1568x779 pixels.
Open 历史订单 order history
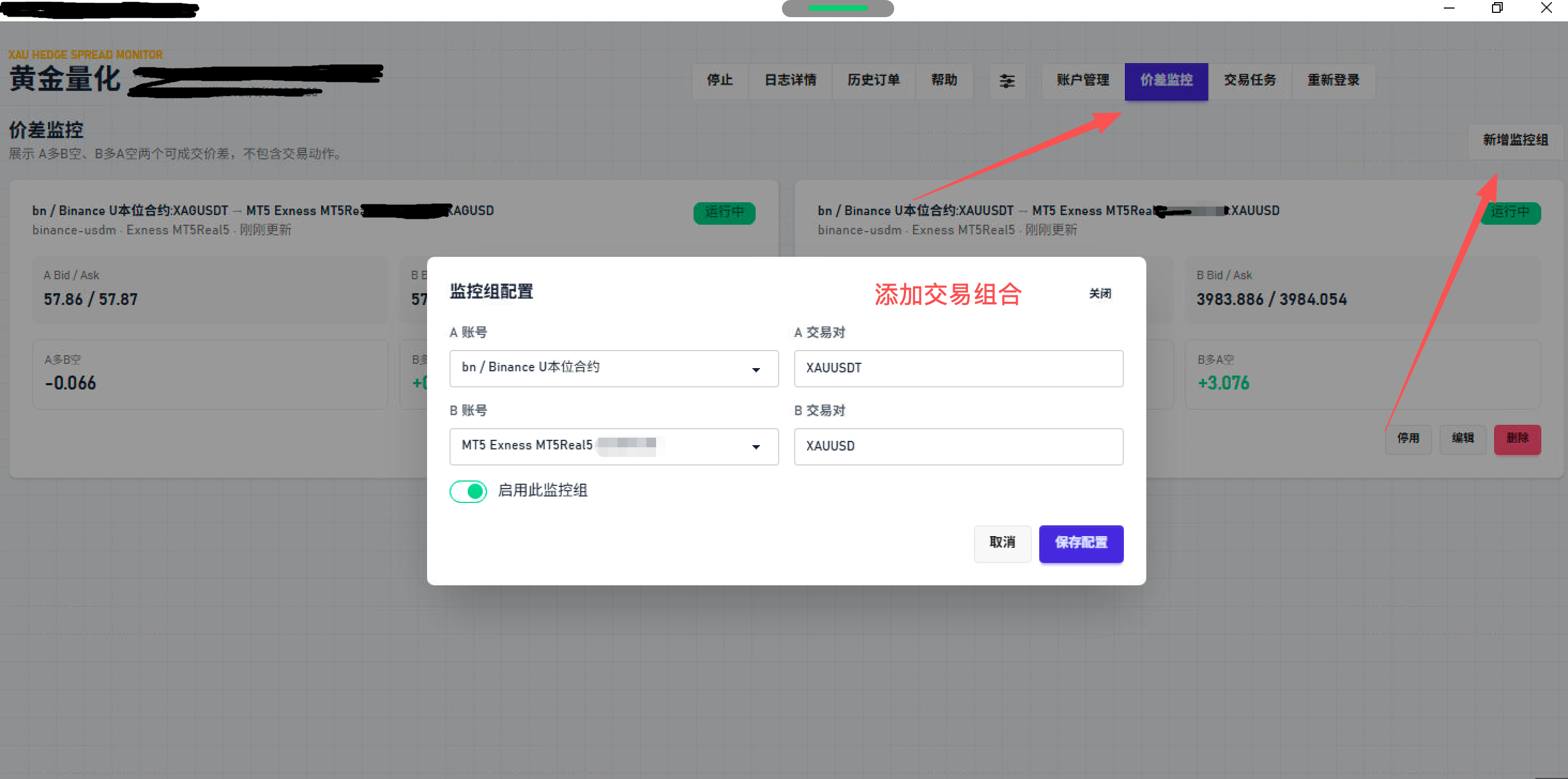(x=873, y=81)
